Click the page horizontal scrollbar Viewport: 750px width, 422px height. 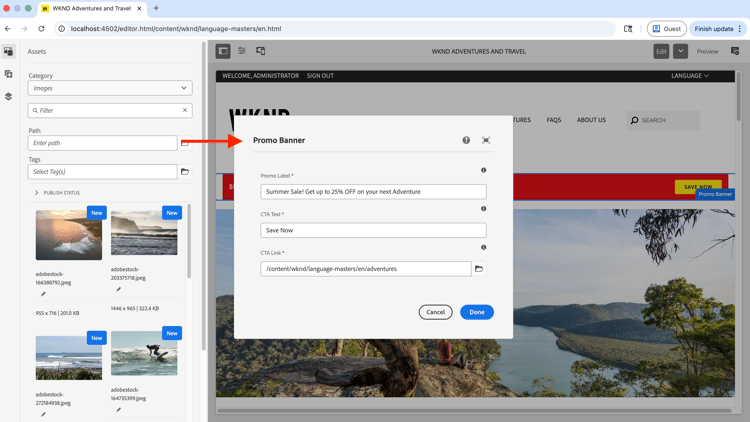tap(474, 411)
